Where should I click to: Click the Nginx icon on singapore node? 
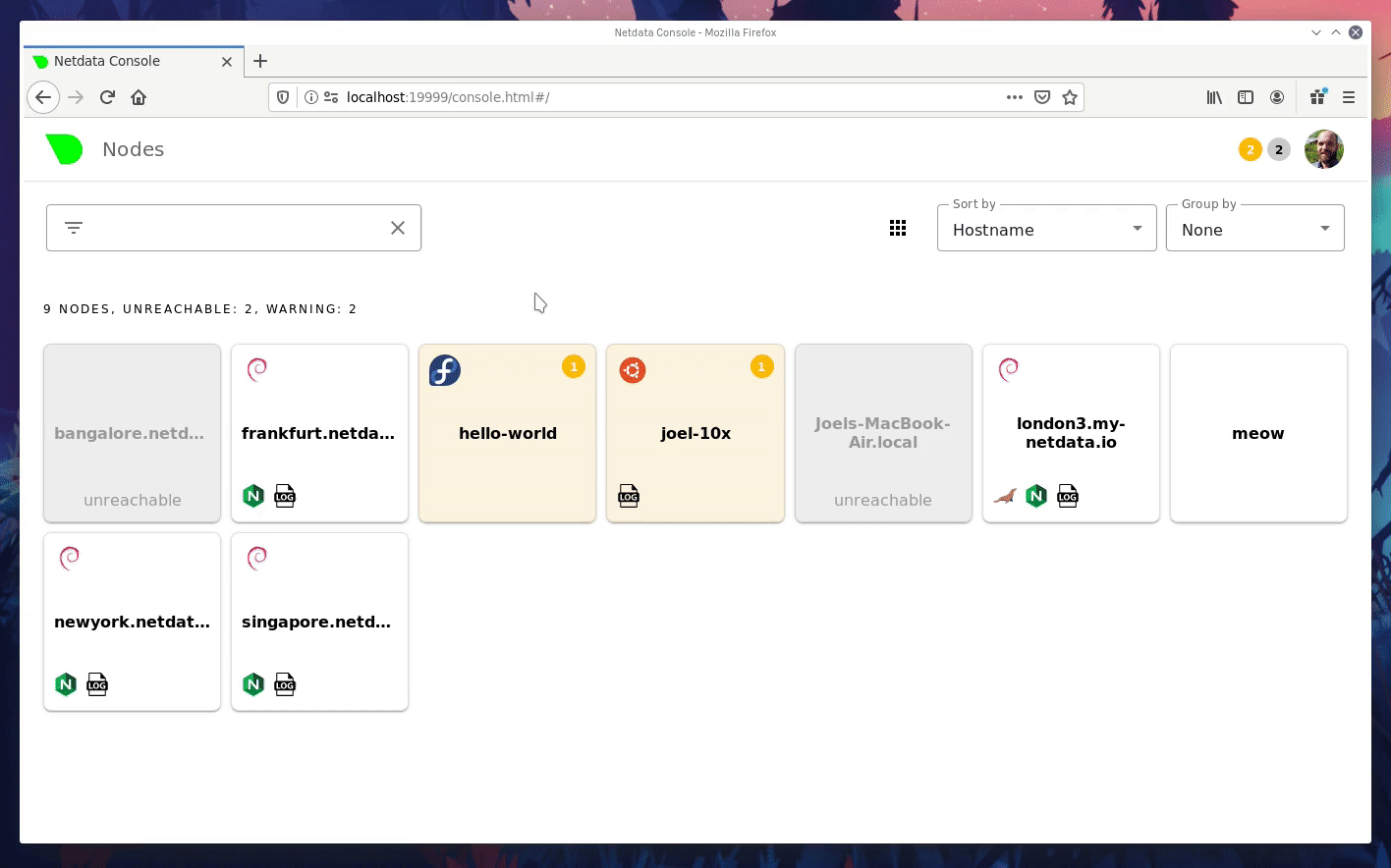coord(253,684)
